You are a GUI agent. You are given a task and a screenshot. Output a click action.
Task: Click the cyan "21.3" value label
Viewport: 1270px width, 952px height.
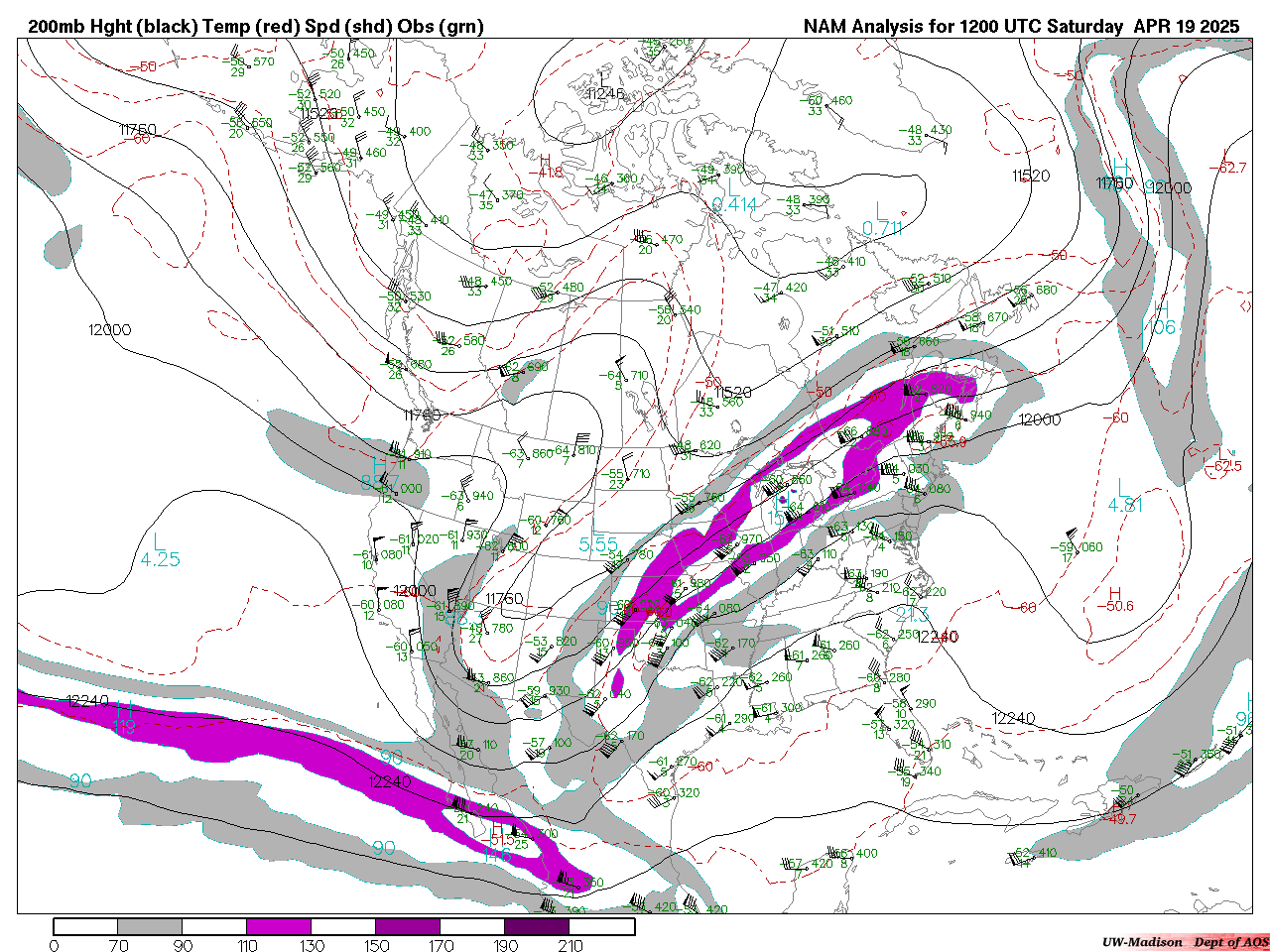pos(911,614)
